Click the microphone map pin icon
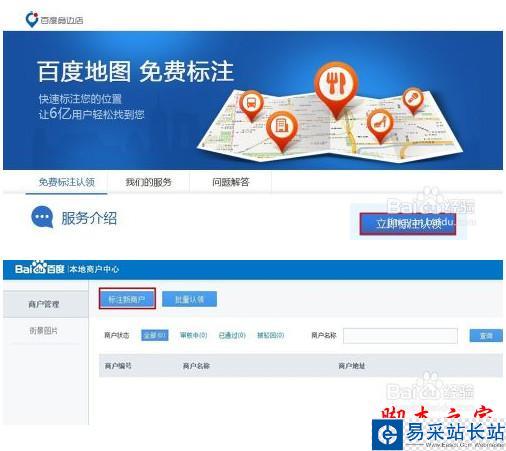The width and height of the screenshot is (506, 451). click(413, 100)
